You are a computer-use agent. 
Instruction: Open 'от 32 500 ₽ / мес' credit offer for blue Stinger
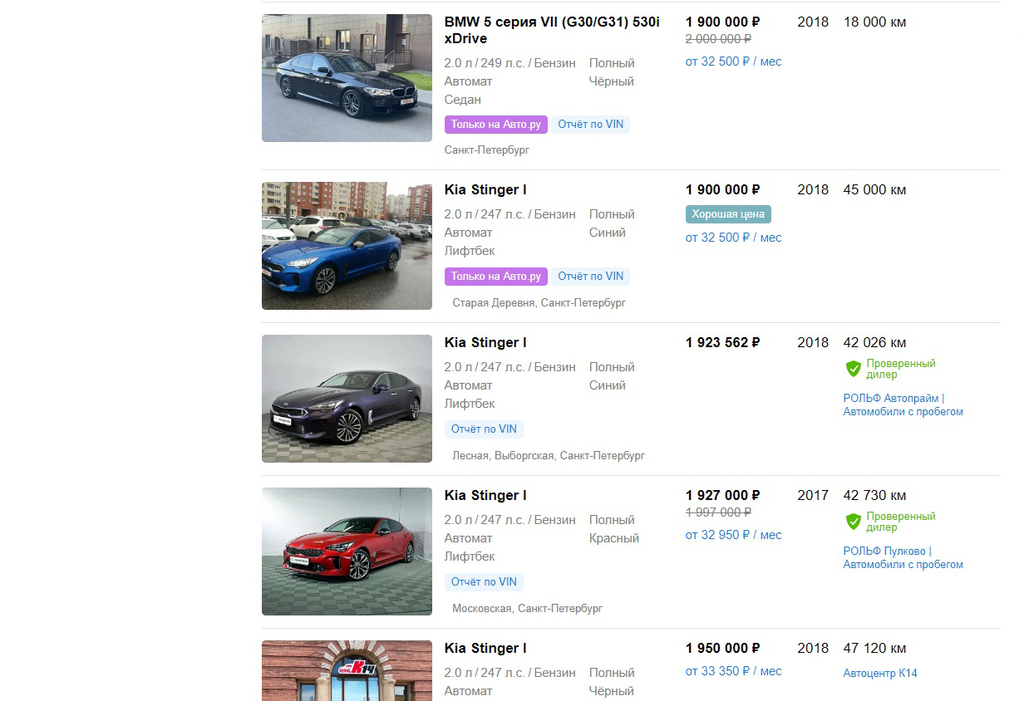[x=733, y=238]
